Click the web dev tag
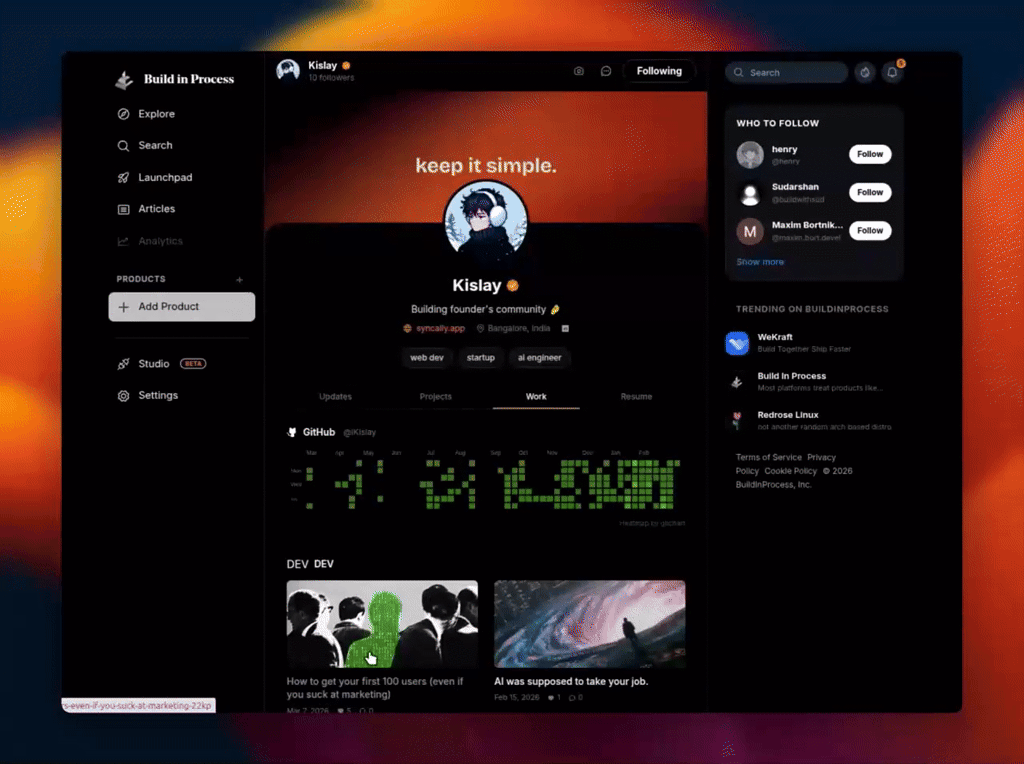 click(426, 358)
